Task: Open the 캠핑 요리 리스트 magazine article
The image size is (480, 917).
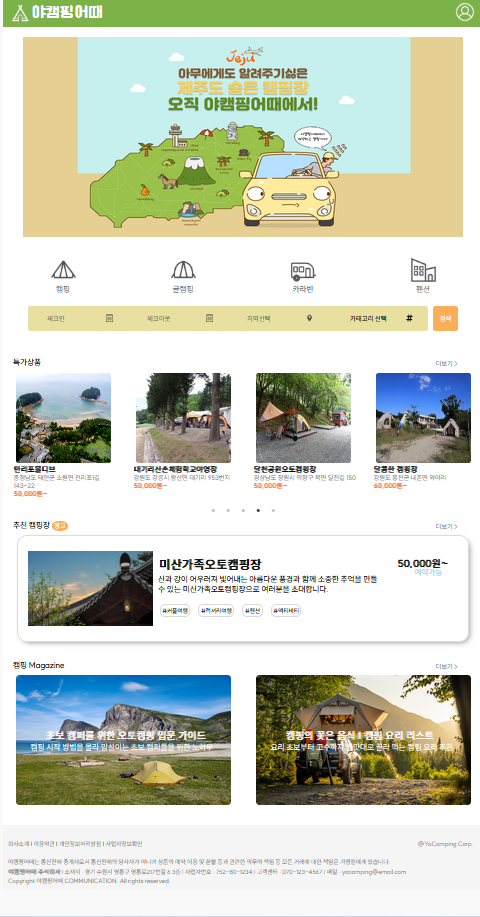Action: (364, 740)
